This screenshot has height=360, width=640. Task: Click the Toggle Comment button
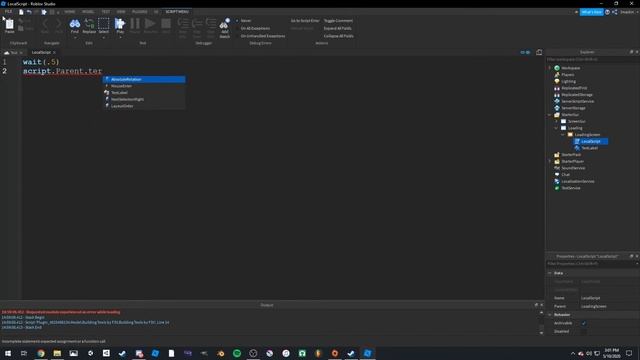click(x=338, y=20)
